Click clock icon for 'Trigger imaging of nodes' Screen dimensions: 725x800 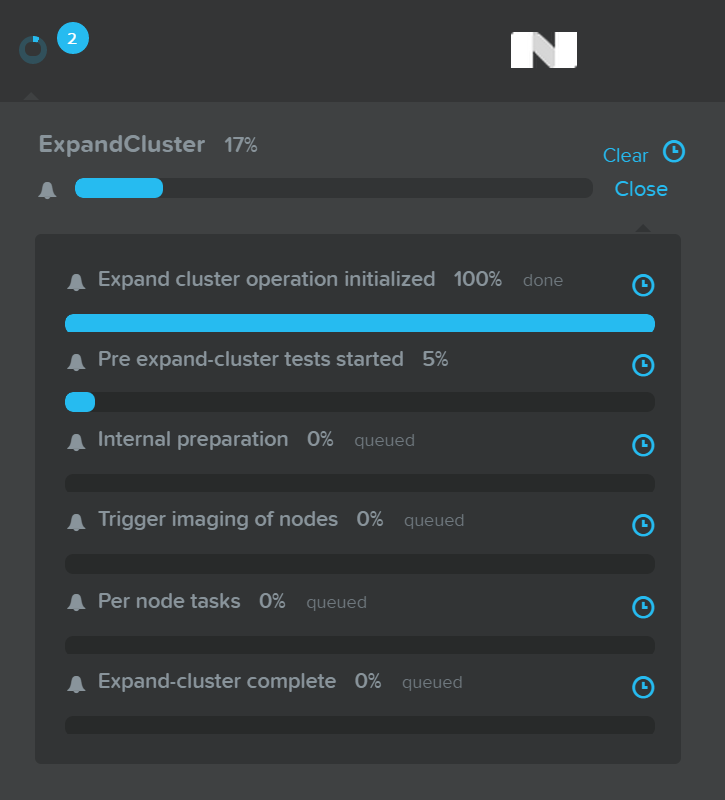643,525
